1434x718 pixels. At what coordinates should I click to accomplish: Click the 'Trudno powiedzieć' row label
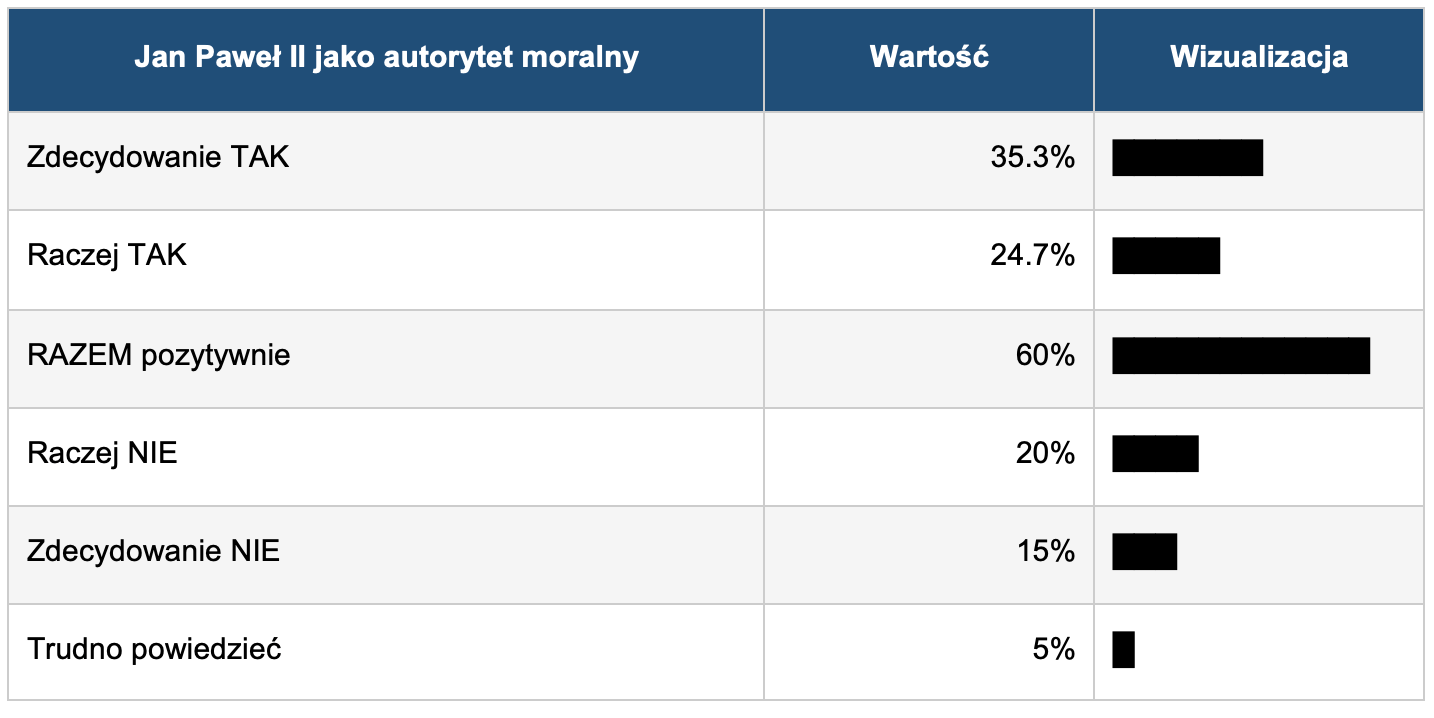[x=154, y=650]
